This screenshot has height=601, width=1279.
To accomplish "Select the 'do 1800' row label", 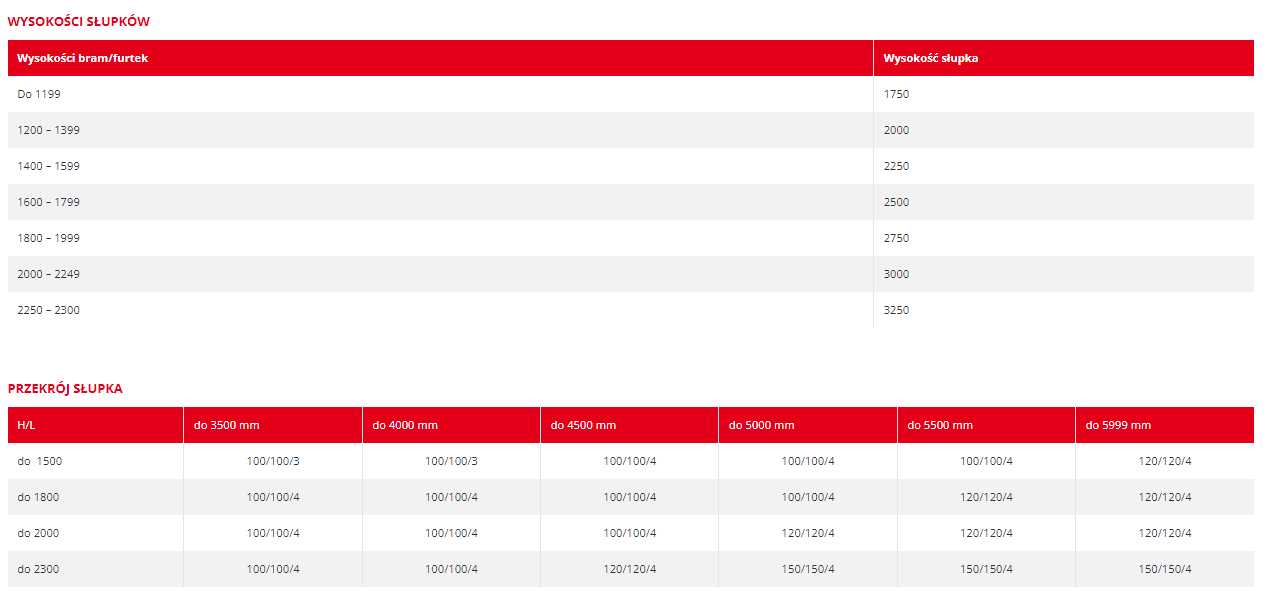I will (95, 497).
